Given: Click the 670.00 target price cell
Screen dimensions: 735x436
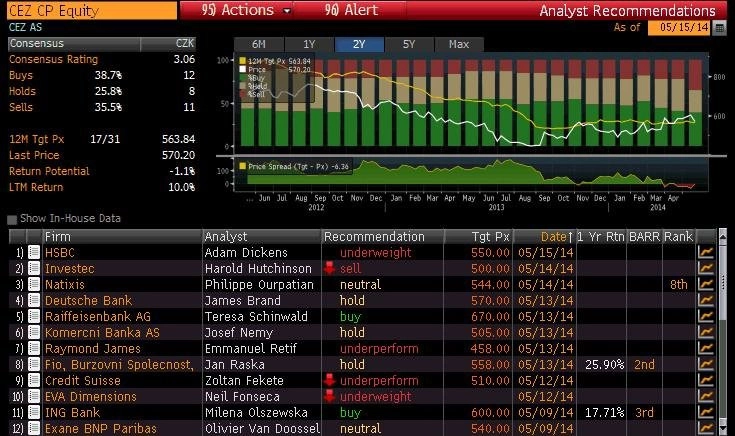Looking at the screenshot, I should click(x=490, y=316).
